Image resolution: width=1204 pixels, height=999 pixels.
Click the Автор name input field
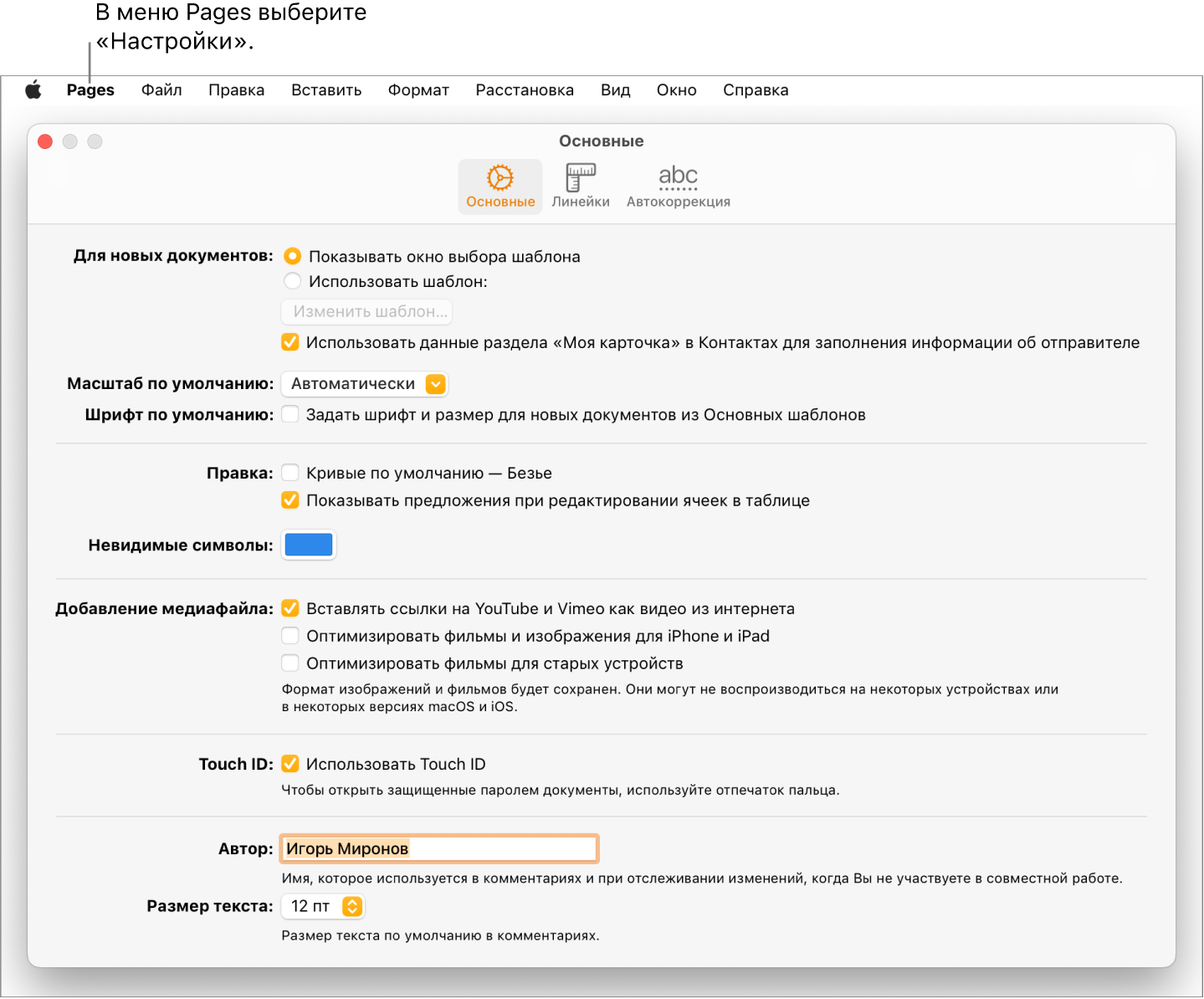pos(439,848)
